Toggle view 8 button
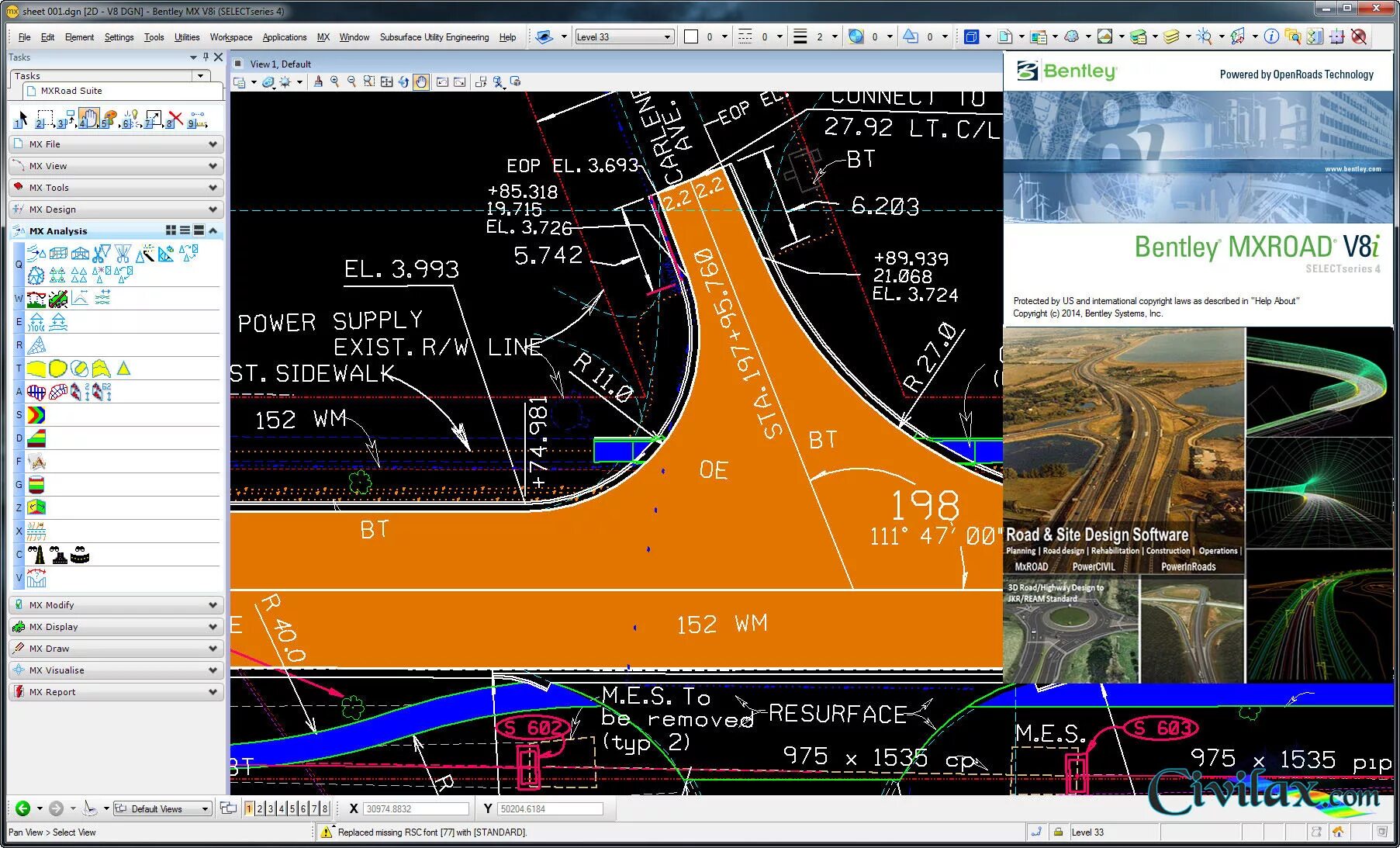The image size is (1400, 848). 324,808
